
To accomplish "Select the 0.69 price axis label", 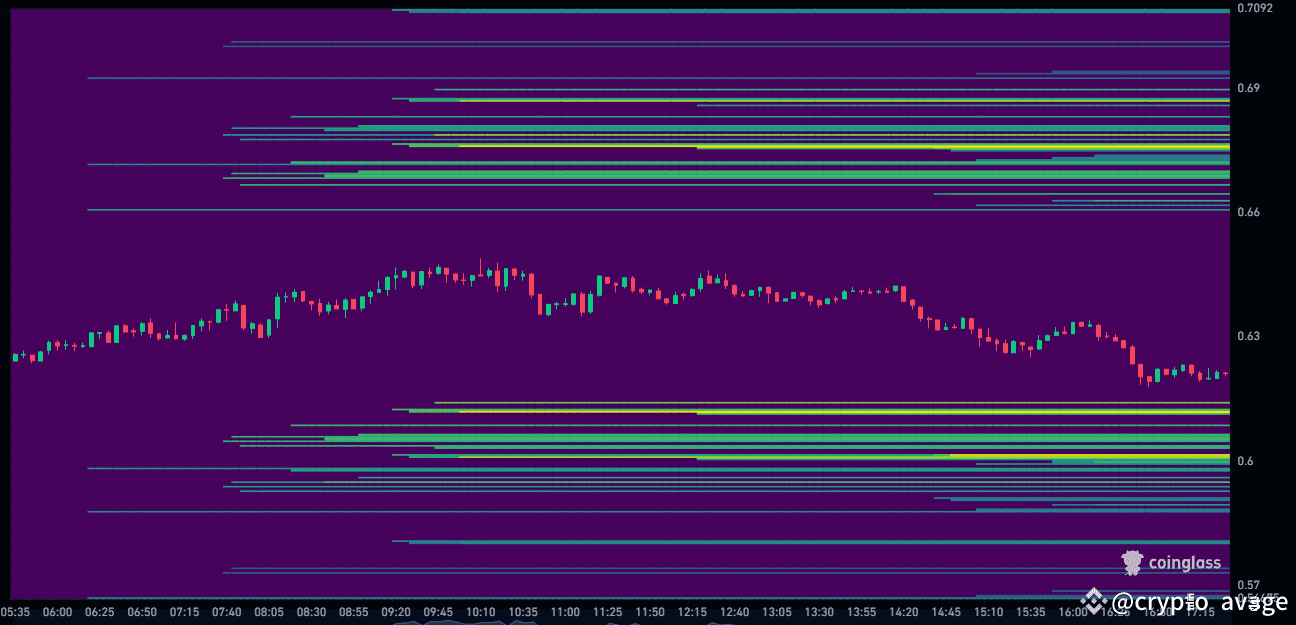I will [1248, 88].
